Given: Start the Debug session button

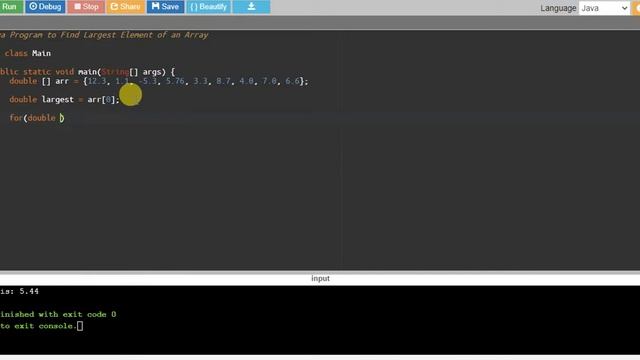Looking at the screenshot, I should coord(45,7).
